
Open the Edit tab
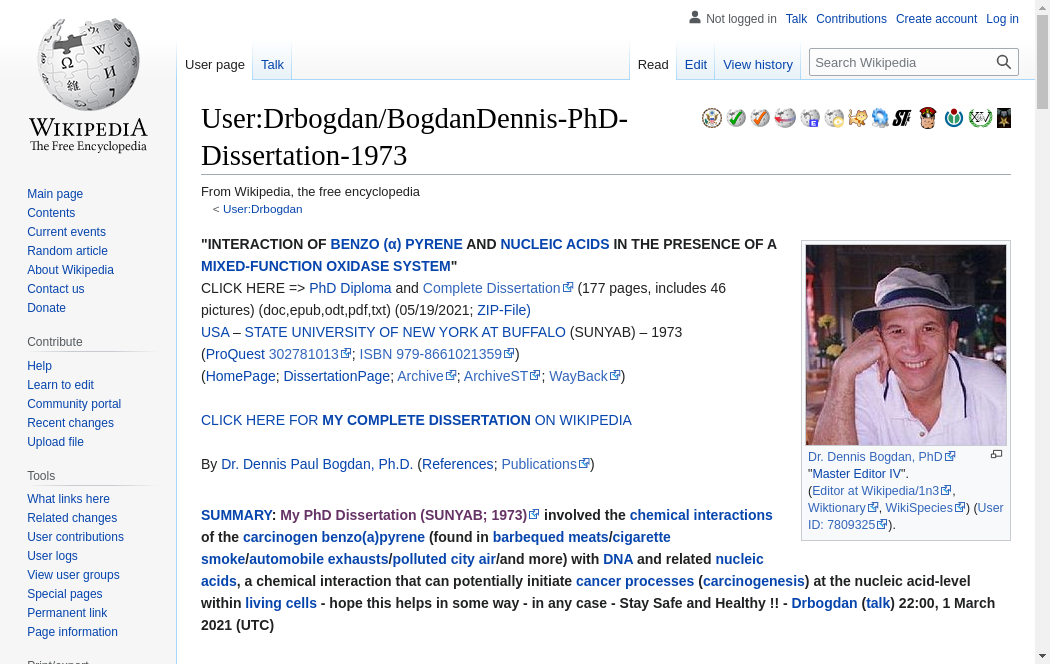(695, 64)
